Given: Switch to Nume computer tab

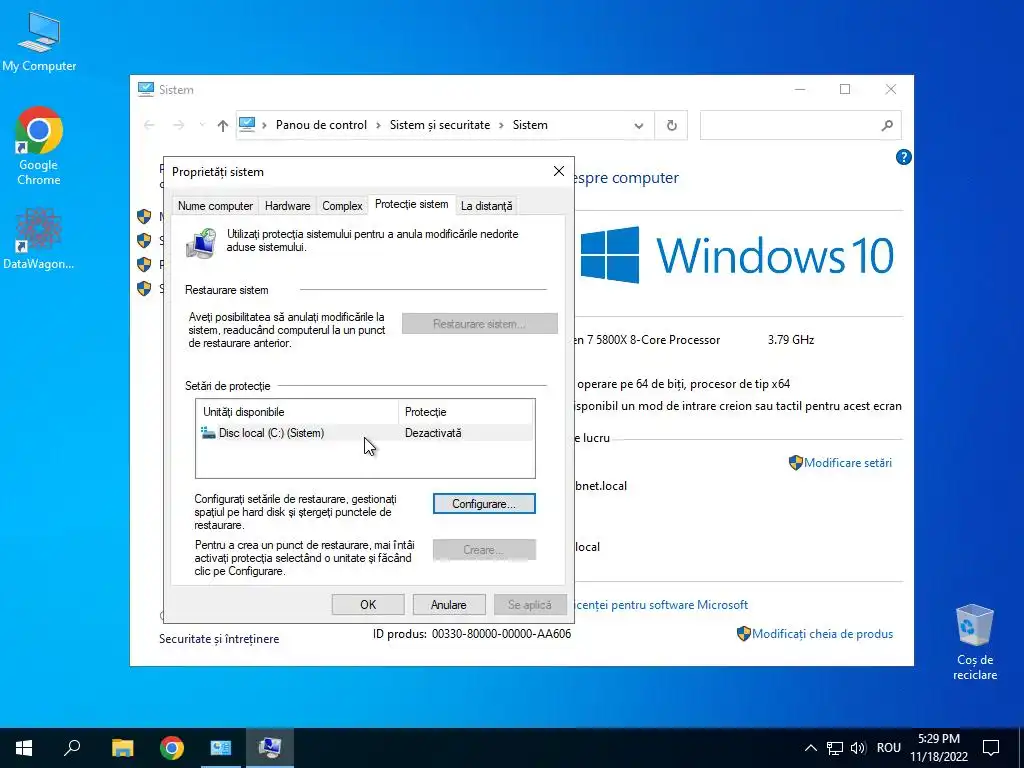Looking at the screenshot, I should point(215,206).
